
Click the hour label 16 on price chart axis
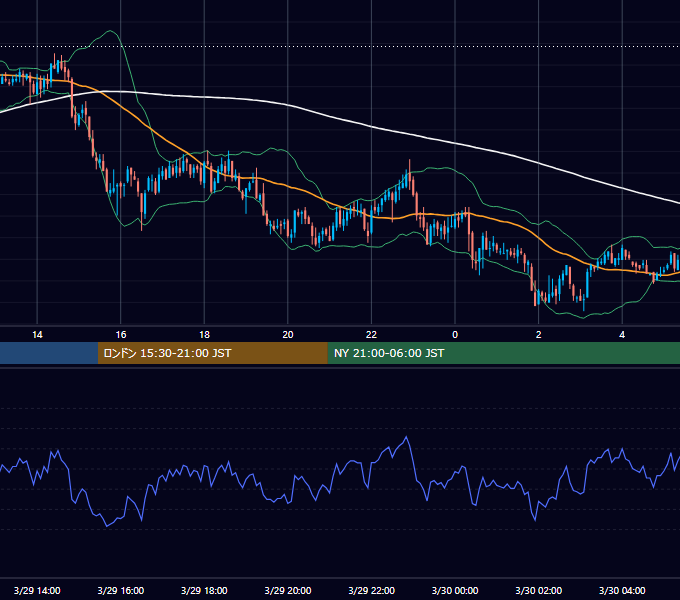[x=121, y=335]
